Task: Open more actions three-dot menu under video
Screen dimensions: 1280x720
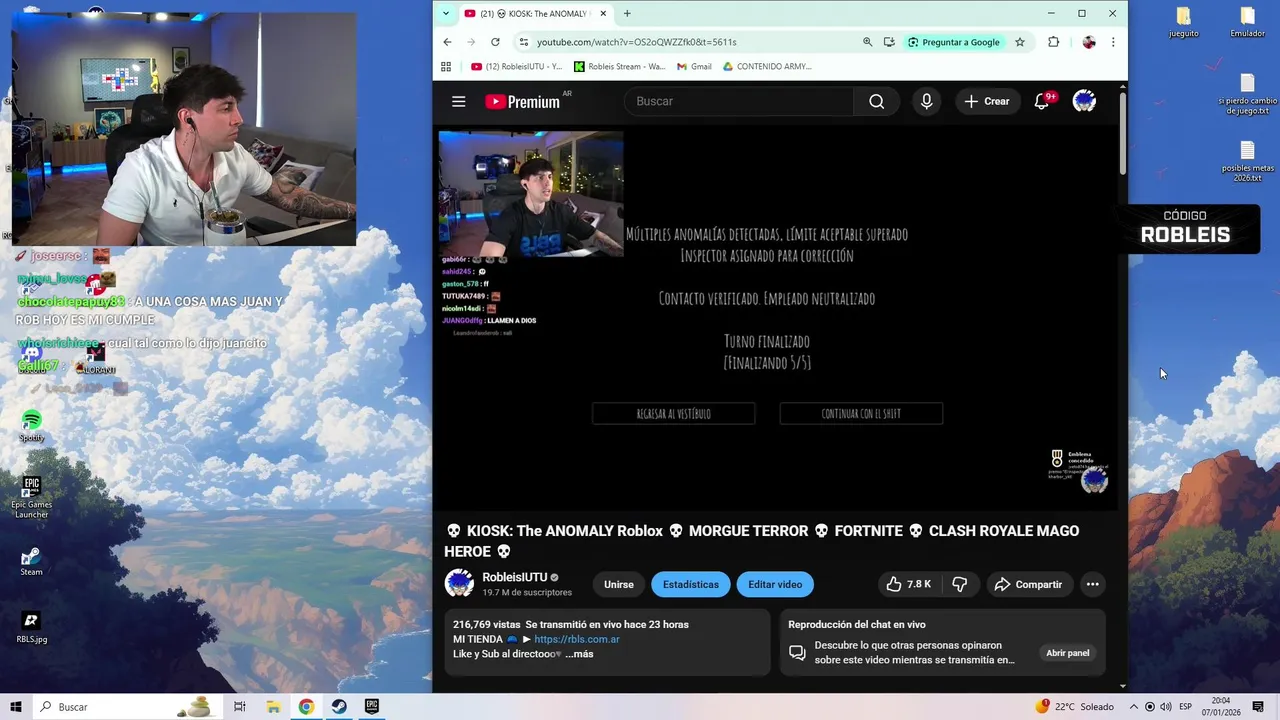Action: pos(1092,584)
